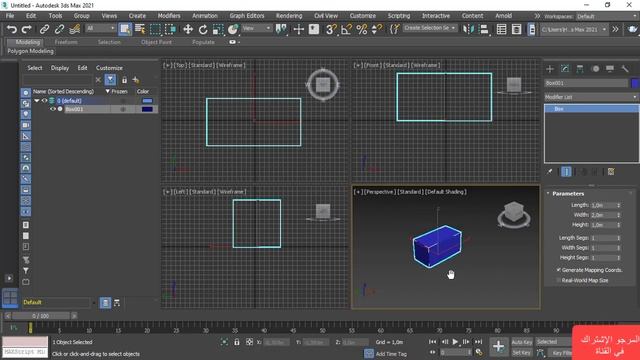Screen dimensions: 640x360
Task: Toggle Window/Crossing selection mode
Action: coord(171,29)
